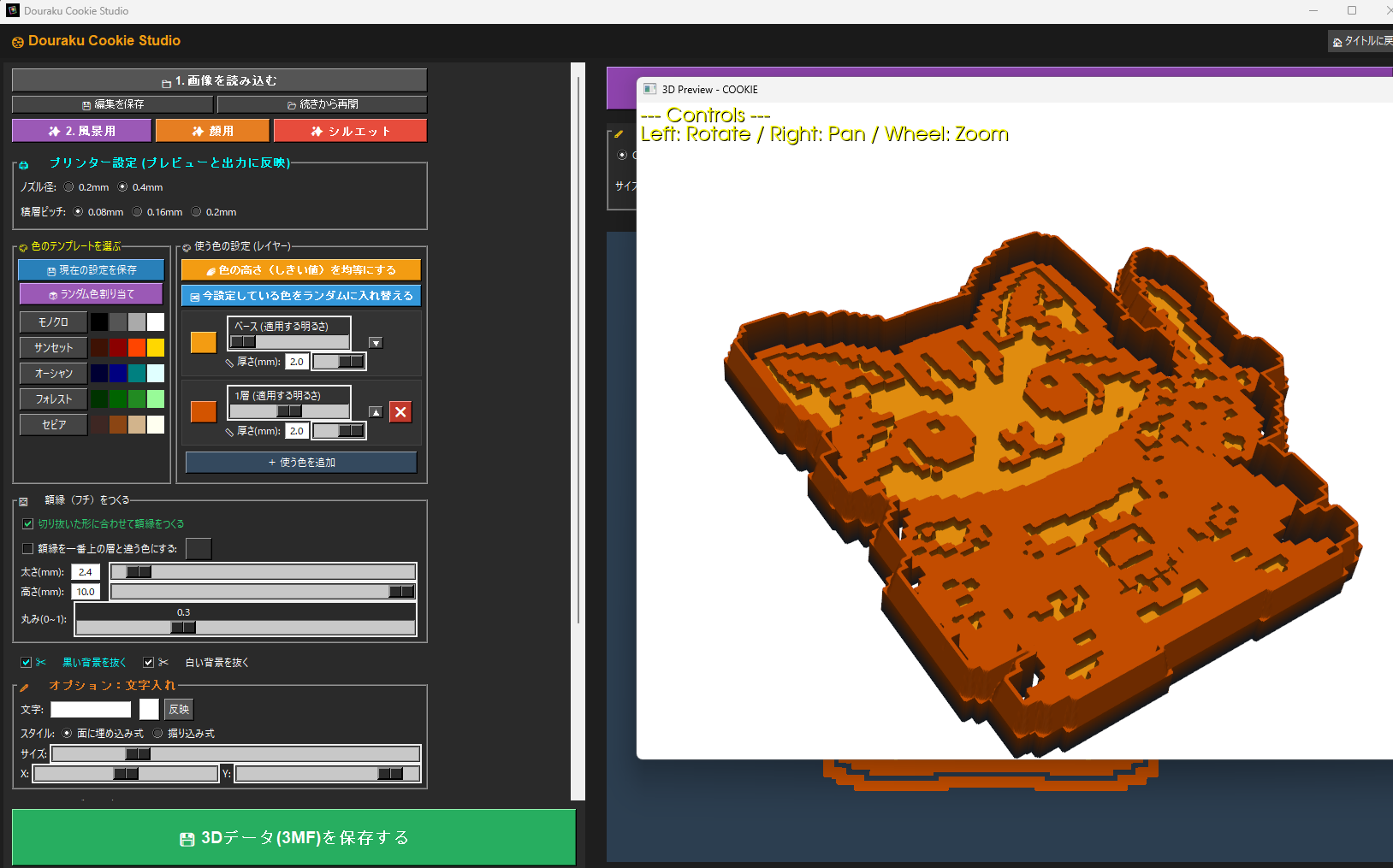Image resolution: width=1393 pixels, height=868 pixels.
Task: Click ランダム色割り当て random color assign
Action: tap(91, 294)
